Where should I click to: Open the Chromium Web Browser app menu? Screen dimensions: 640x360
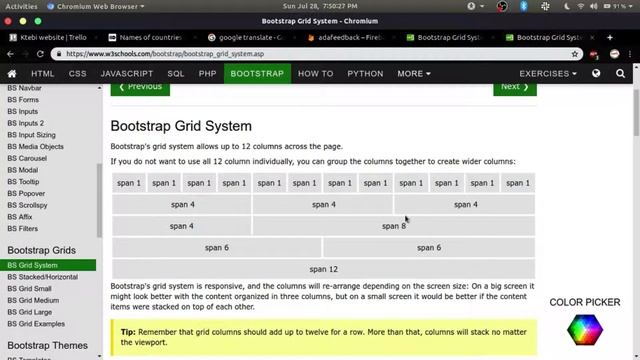coord(96,6)
